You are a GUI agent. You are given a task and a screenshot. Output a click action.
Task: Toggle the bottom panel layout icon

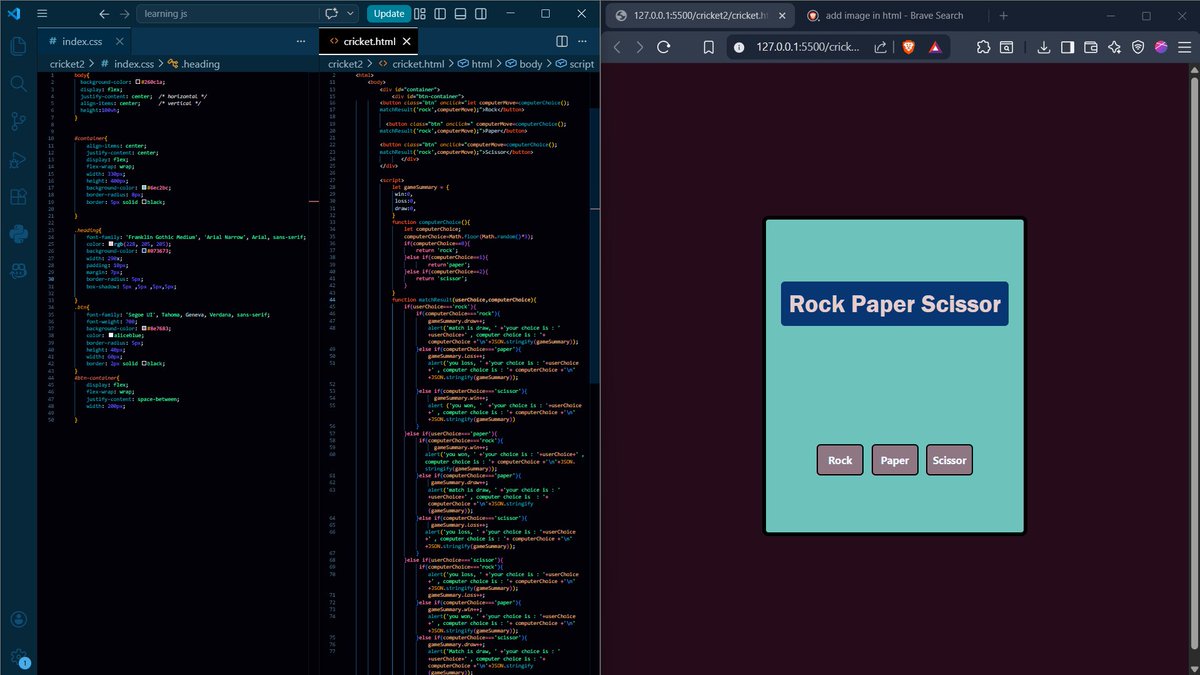(x=460, y=13)
